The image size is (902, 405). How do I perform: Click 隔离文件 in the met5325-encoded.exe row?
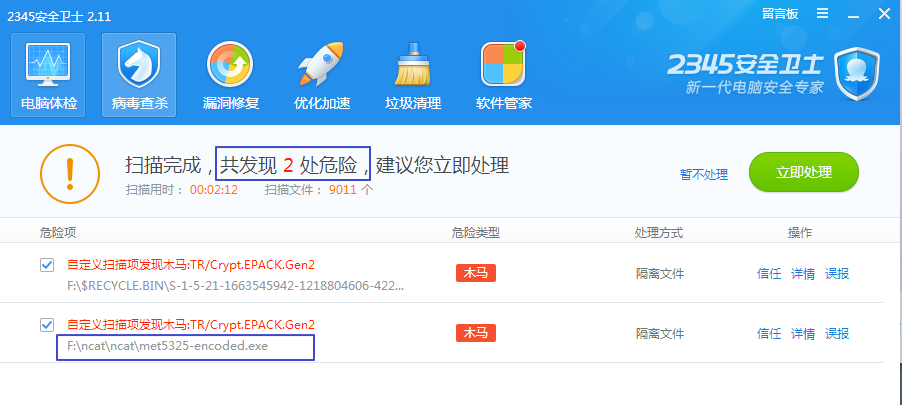click(660, 334)
